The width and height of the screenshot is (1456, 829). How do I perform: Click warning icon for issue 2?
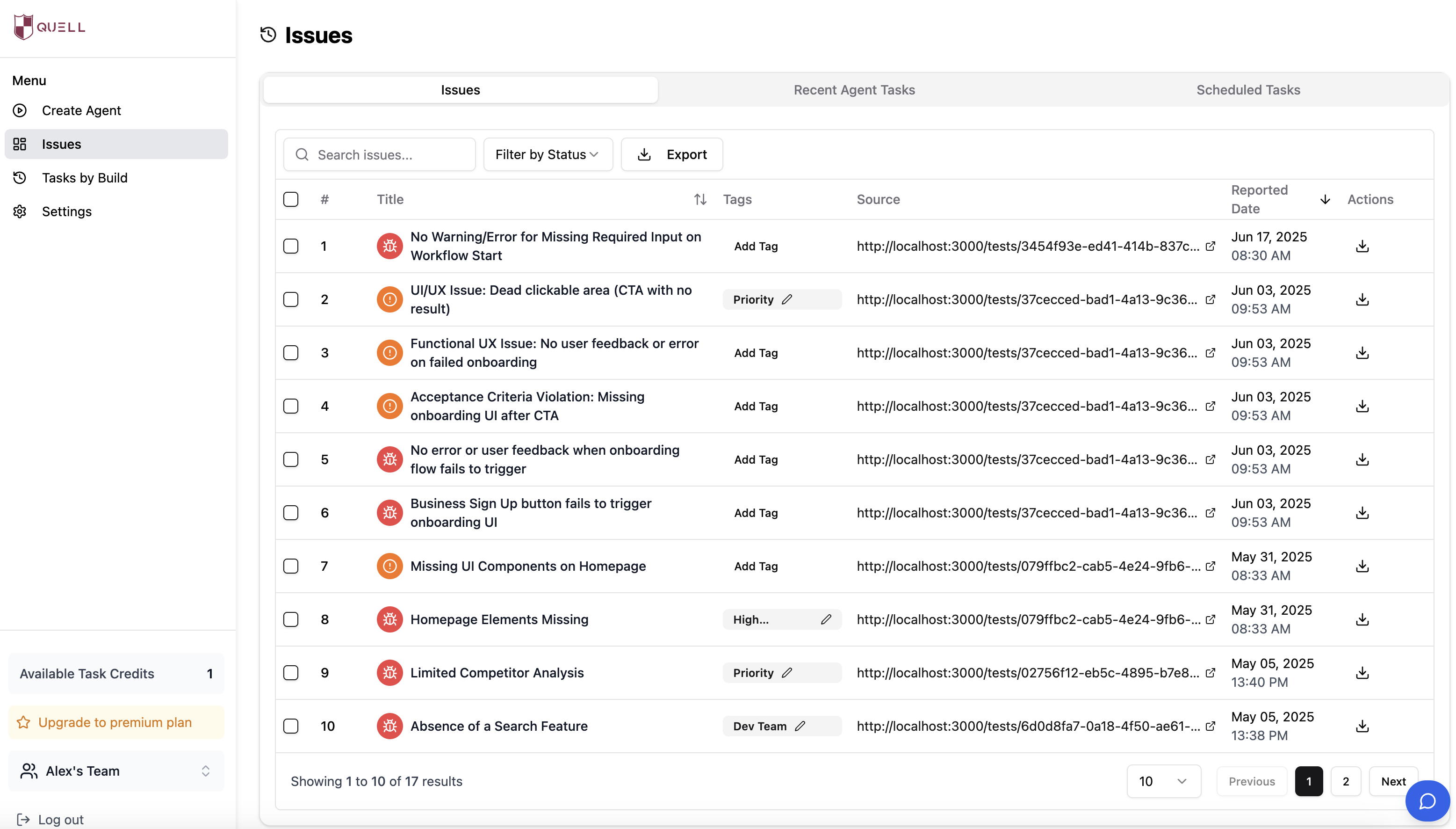pos(389,299)
